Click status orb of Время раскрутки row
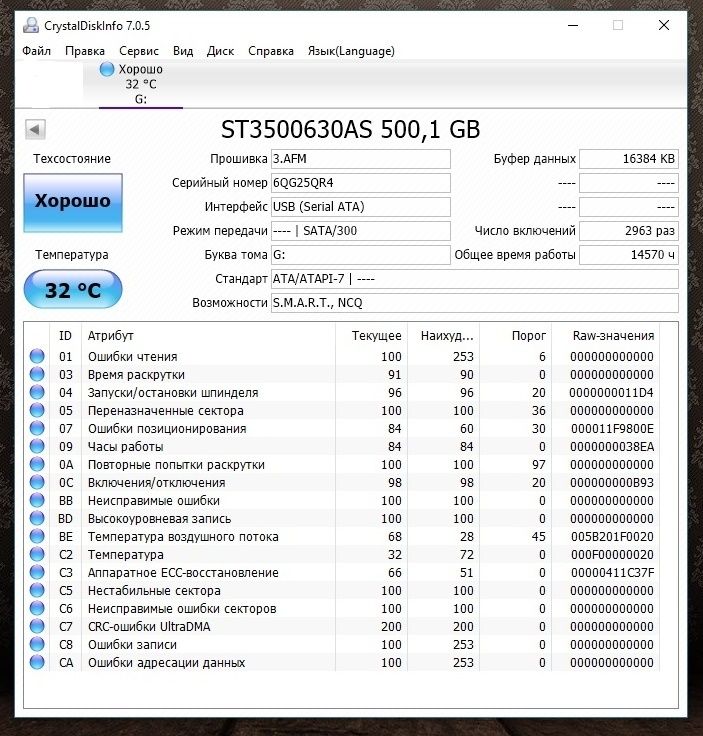The width and height of the screenshot is (703, 736). pos(37,374)
